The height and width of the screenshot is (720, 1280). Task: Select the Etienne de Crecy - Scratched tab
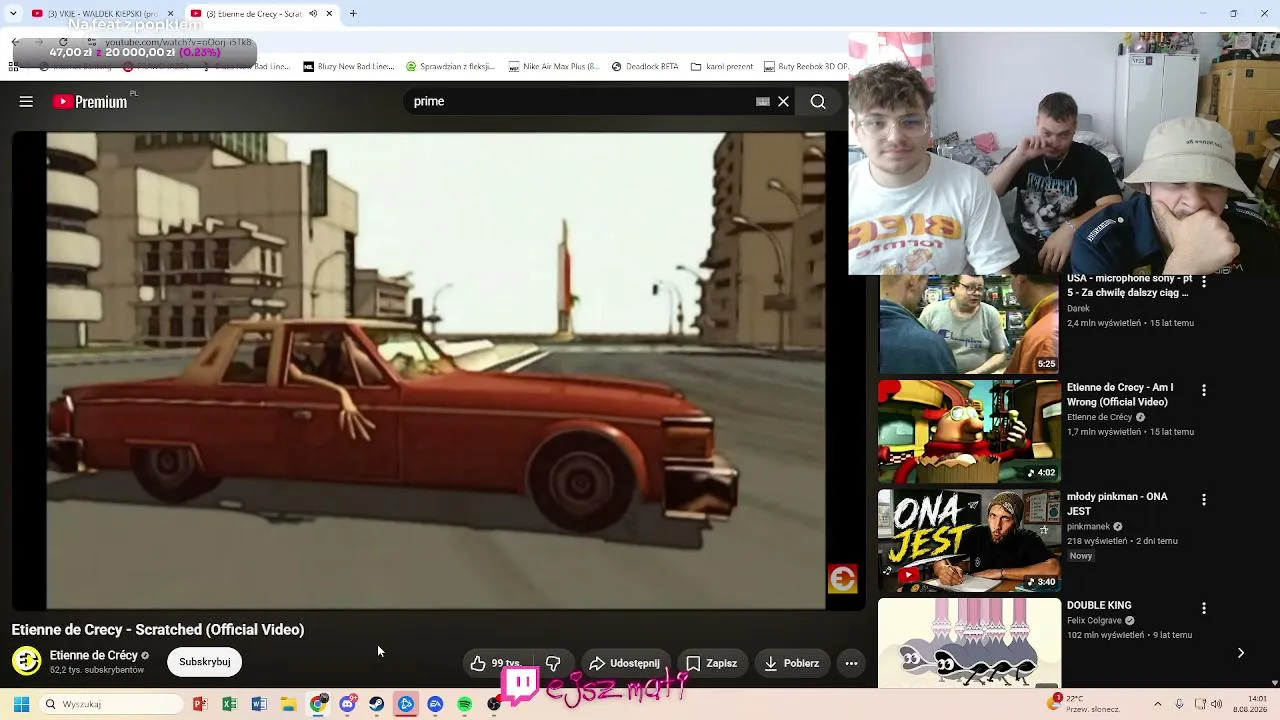263,14
